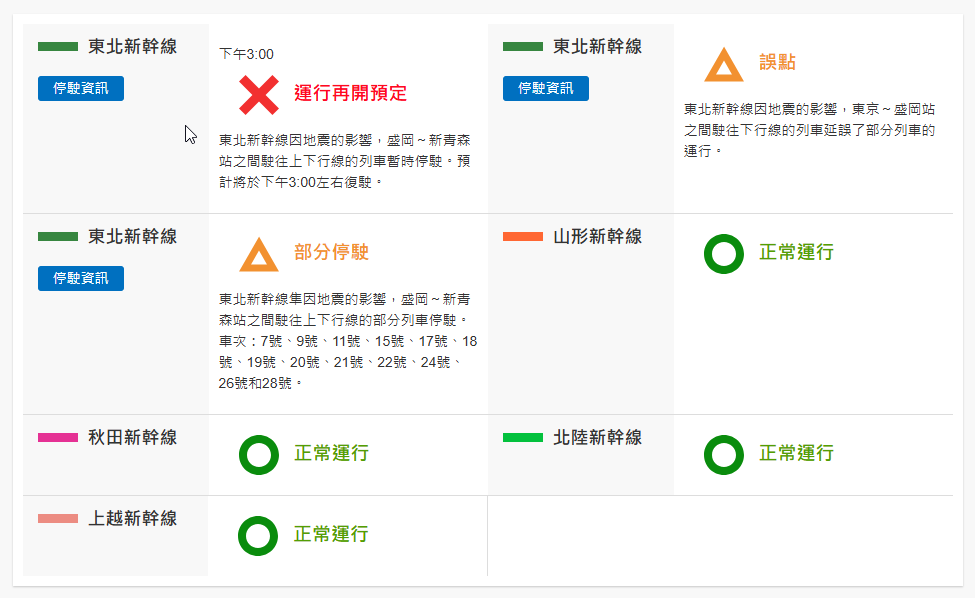Click the green circle status icon for 上越新幹線
The image size is (975, 598).
point(258,535)
